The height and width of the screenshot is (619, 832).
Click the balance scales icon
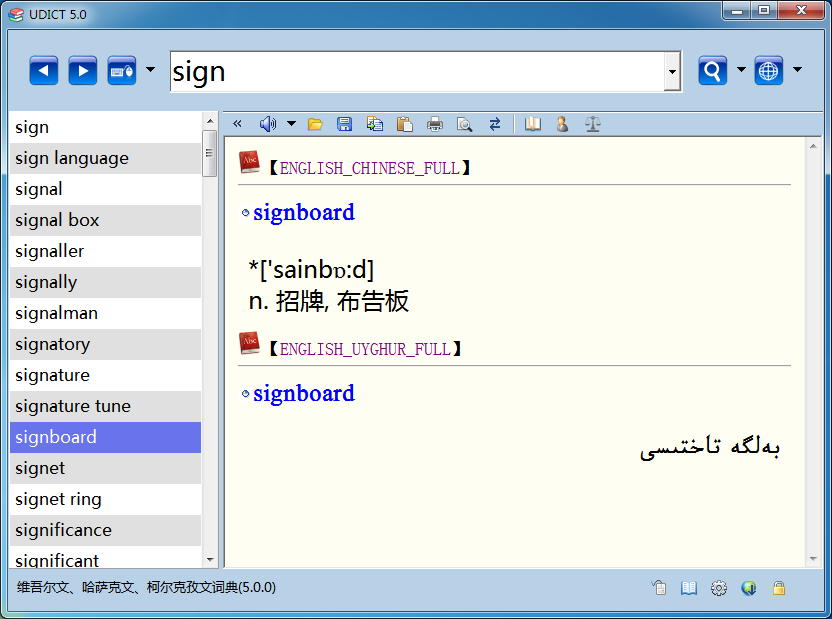tap(593, 124)
